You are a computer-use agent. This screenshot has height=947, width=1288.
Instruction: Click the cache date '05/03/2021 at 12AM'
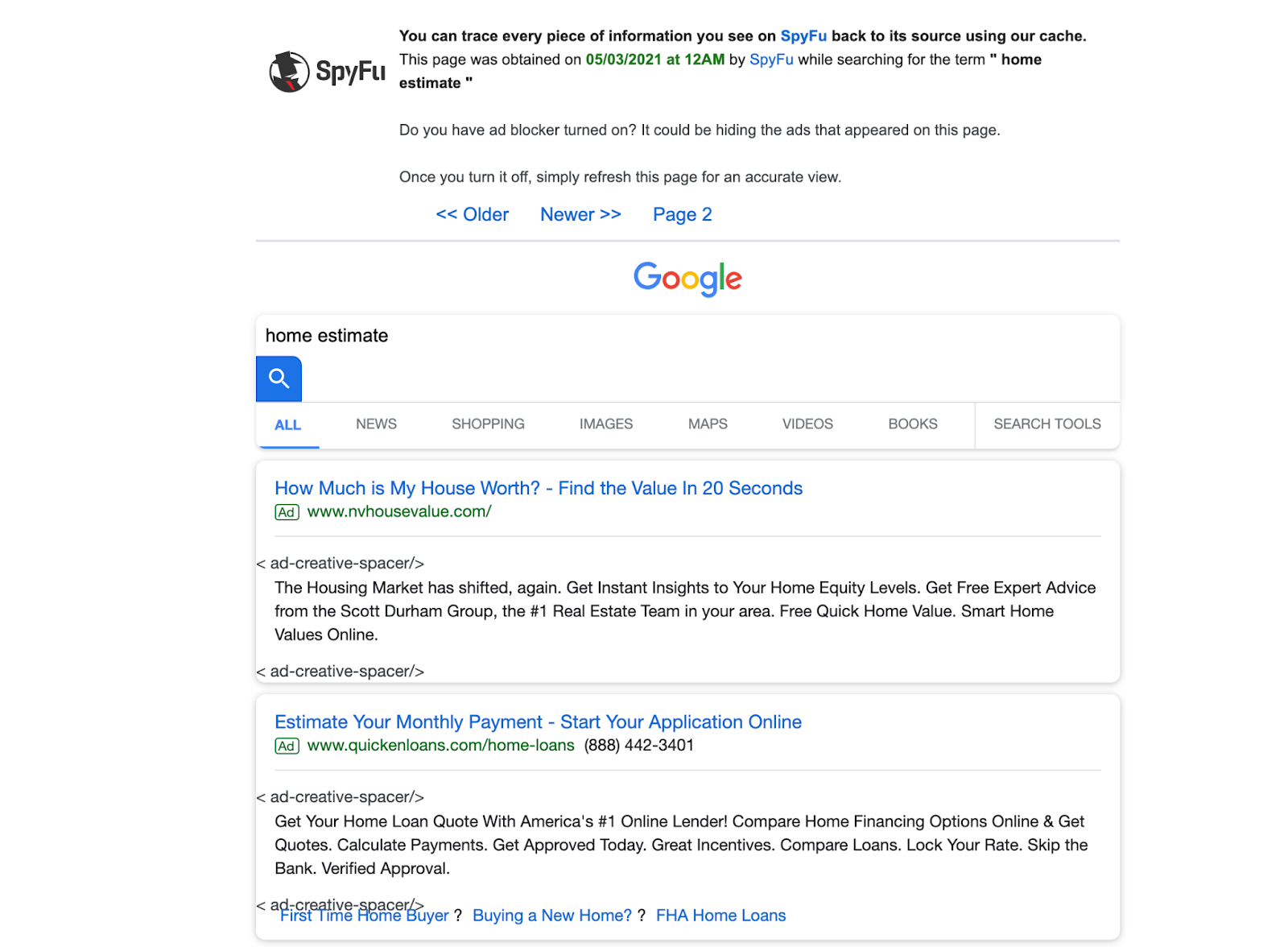(x=655, y=60)
